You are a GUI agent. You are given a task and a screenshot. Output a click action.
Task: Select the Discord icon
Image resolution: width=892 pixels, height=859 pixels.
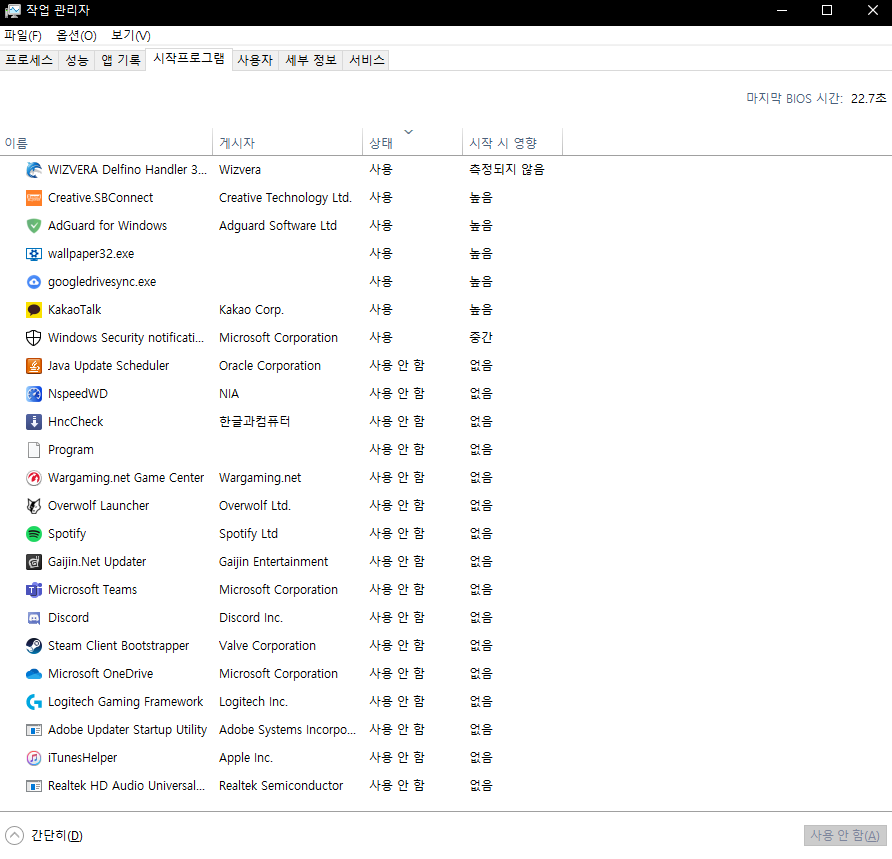click(34, 617)
